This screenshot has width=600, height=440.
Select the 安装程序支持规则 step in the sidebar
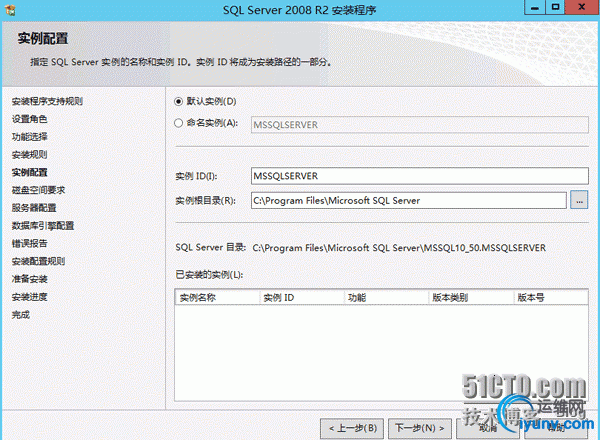coord(47,101)
